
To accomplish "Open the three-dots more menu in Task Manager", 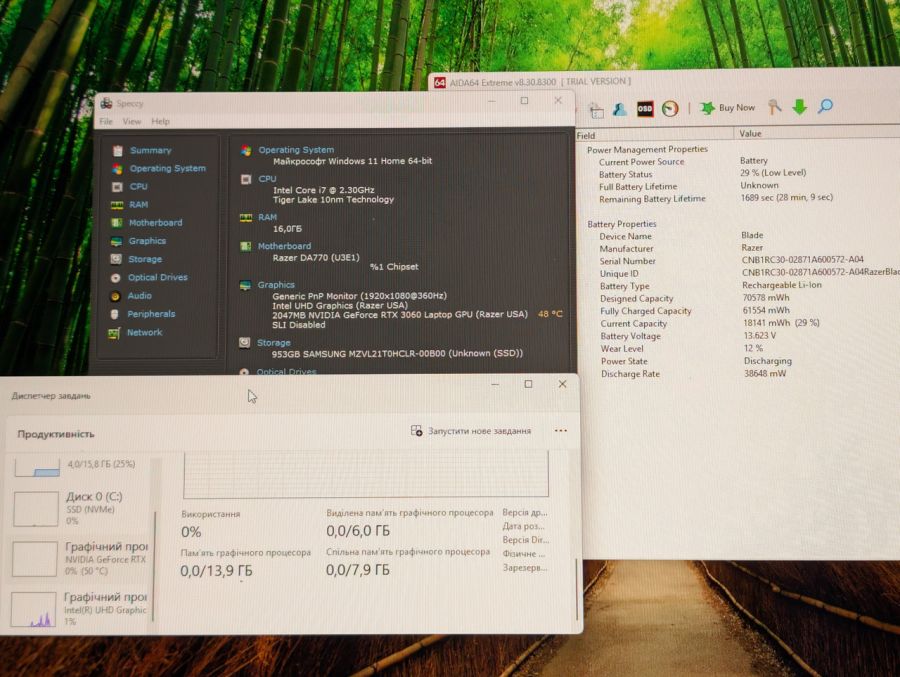I will [x=561, y=430].
